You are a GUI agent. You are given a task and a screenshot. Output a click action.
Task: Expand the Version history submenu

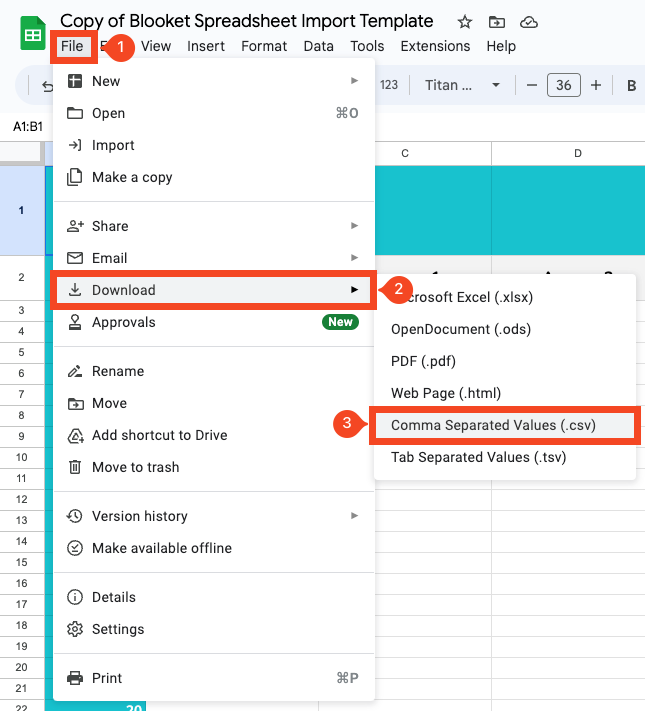pos(214,516)
